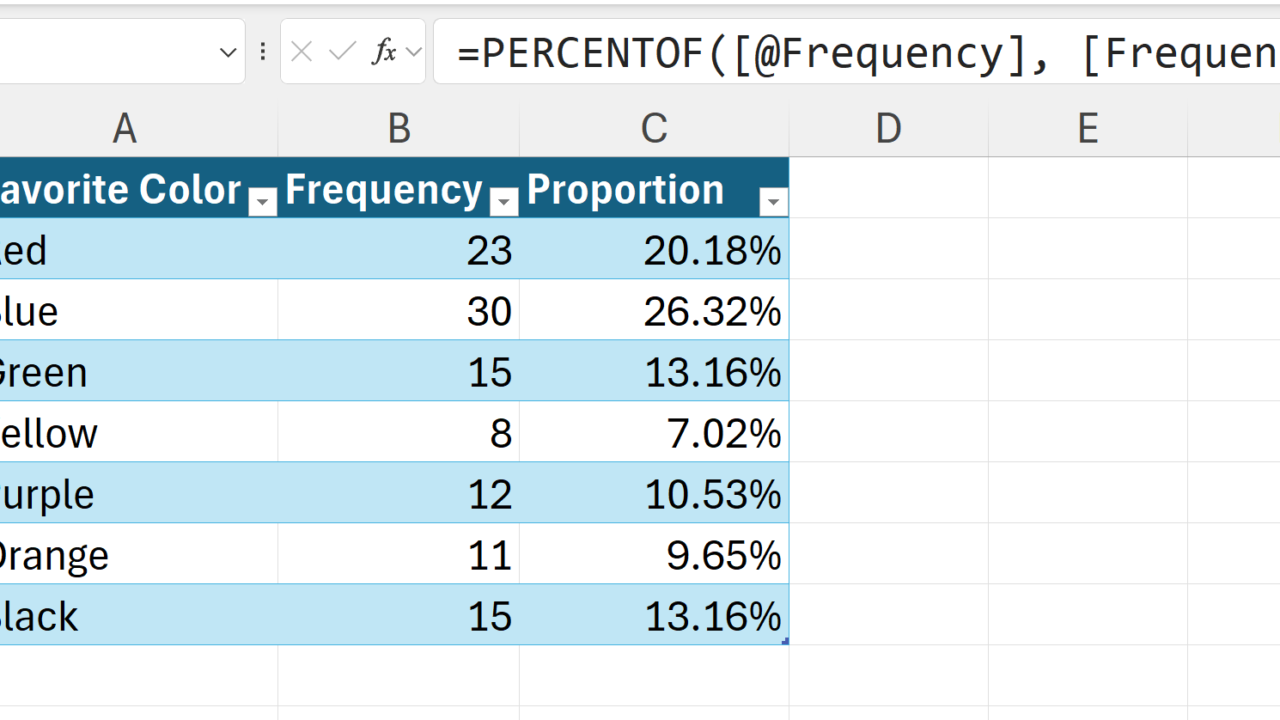The height and width of the screenshot is (720, 1280).
Task: Open the Favorite Color filter dropdown
Action: click(263, 202)
